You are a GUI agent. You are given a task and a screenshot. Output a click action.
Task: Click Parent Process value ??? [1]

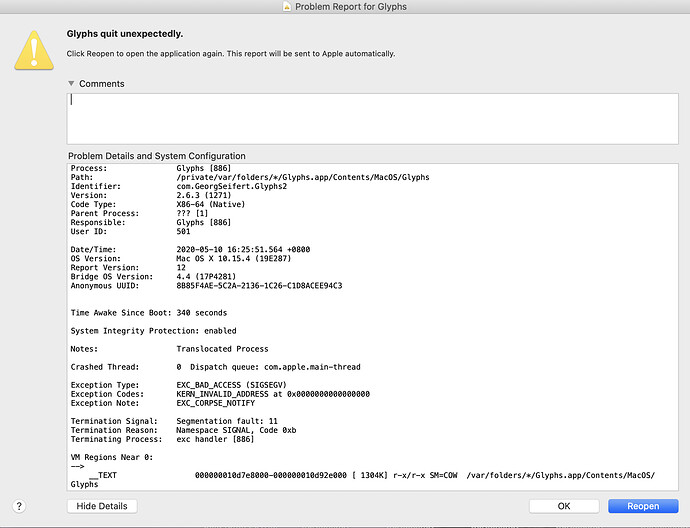click(192, 213)
